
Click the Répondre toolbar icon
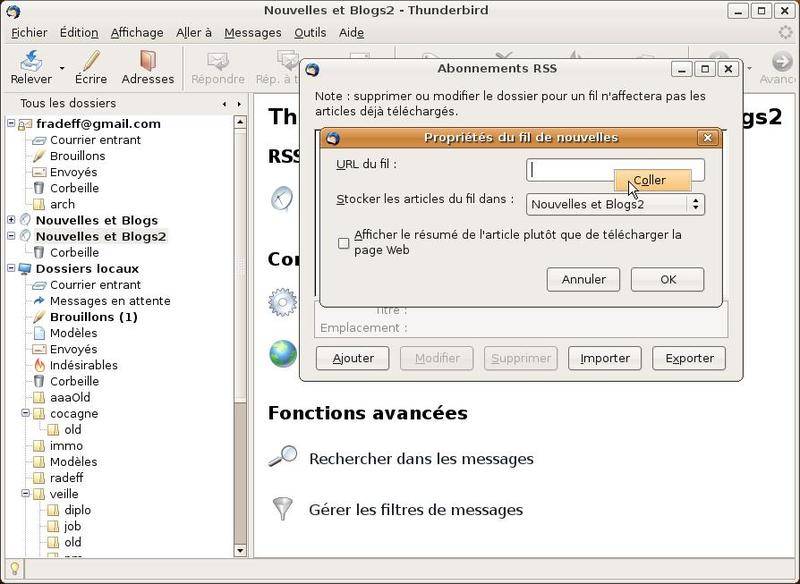218,61
